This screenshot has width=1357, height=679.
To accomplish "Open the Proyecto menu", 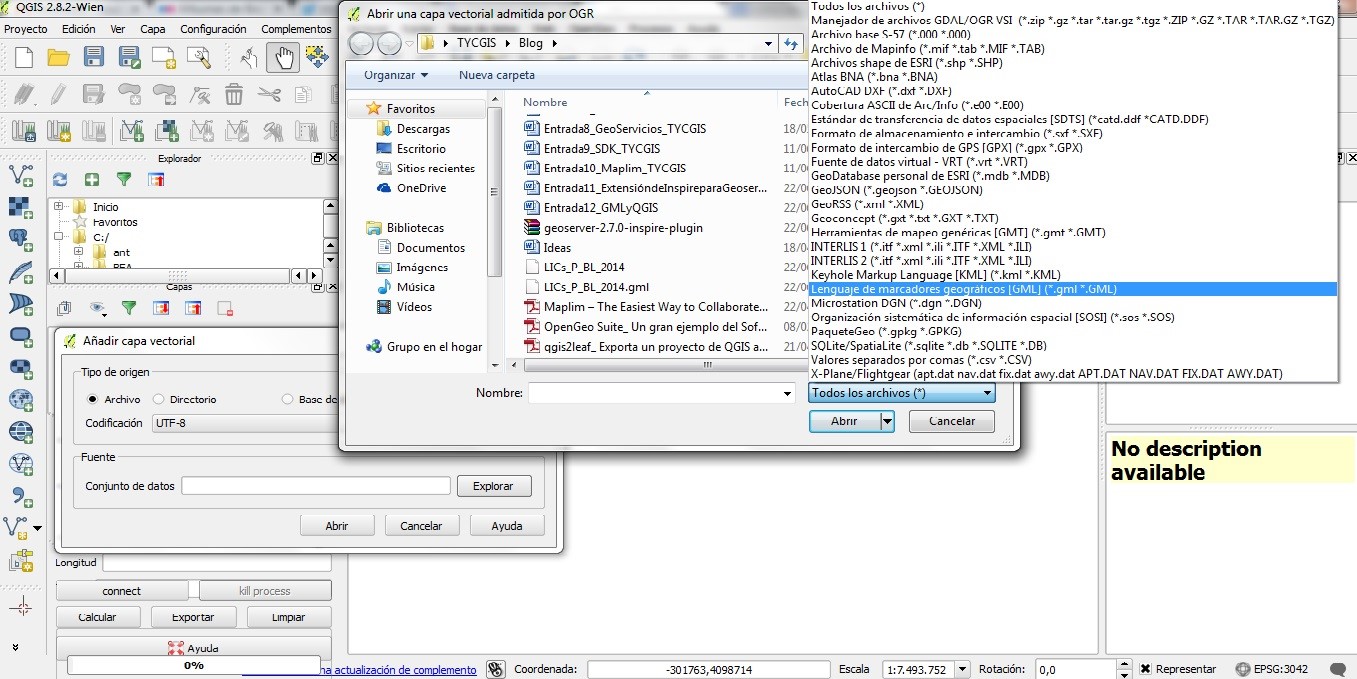I will 26,29.
